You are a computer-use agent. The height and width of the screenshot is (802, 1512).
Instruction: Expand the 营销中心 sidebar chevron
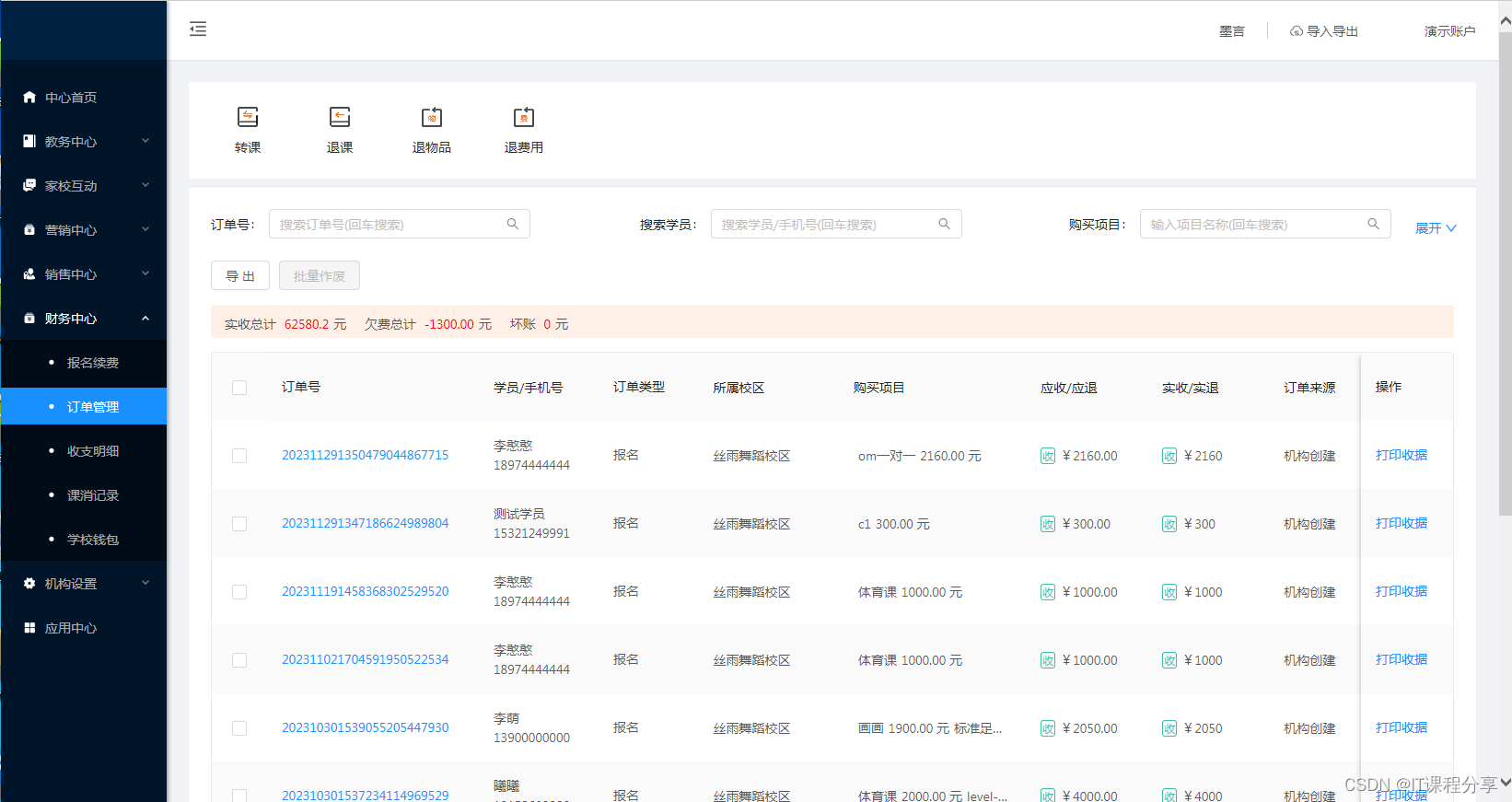point(145,229)
